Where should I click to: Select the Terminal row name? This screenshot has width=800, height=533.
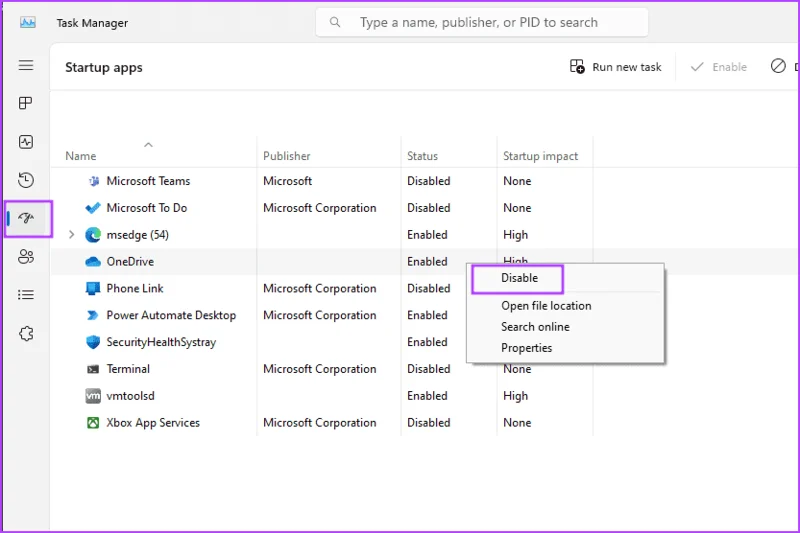click(128, 369)
